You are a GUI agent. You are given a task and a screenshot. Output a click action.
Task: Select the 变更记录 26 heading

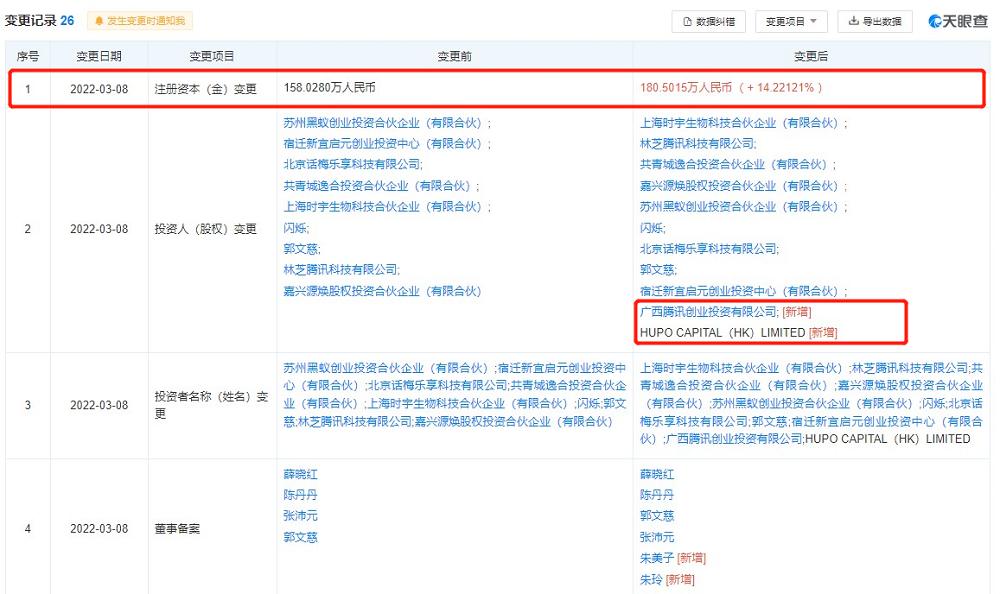pyautogui.click(x=39, y=21)
